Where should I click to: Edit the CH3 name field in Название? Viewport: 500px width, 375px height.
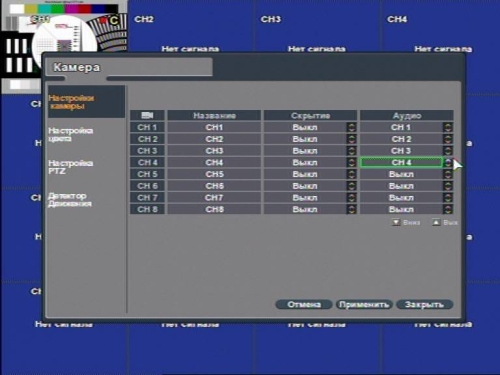click(214, 151)
